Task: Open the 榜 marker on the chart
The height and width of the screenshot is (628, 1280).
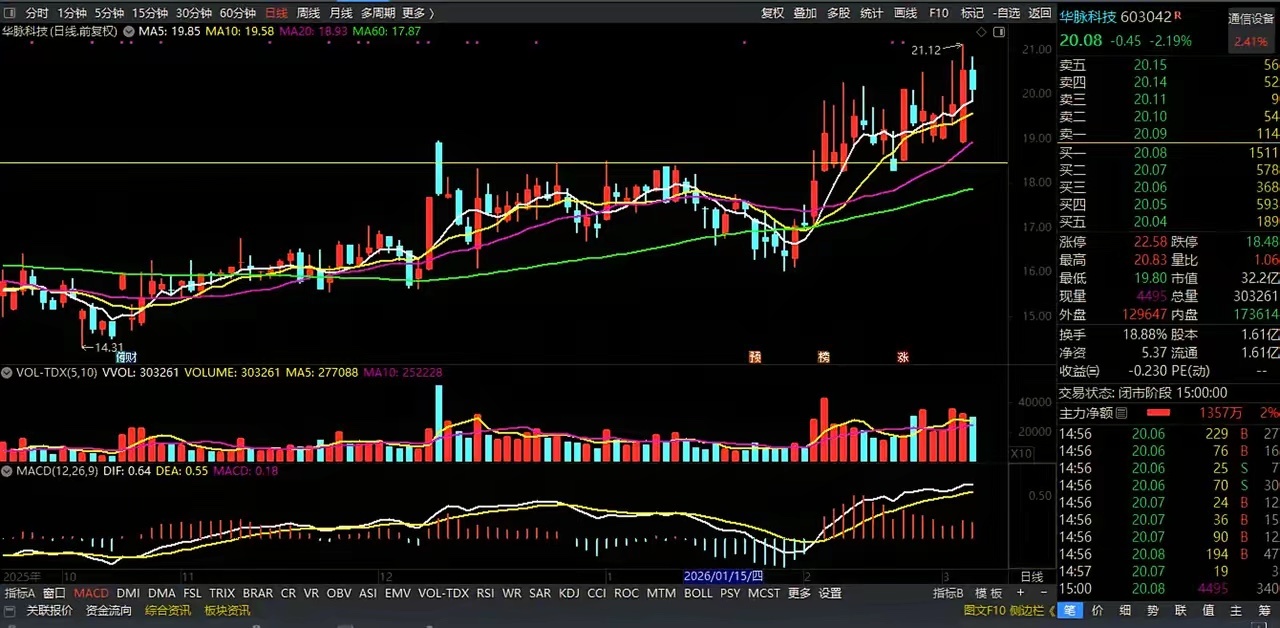Action: [x=824, y=356]
